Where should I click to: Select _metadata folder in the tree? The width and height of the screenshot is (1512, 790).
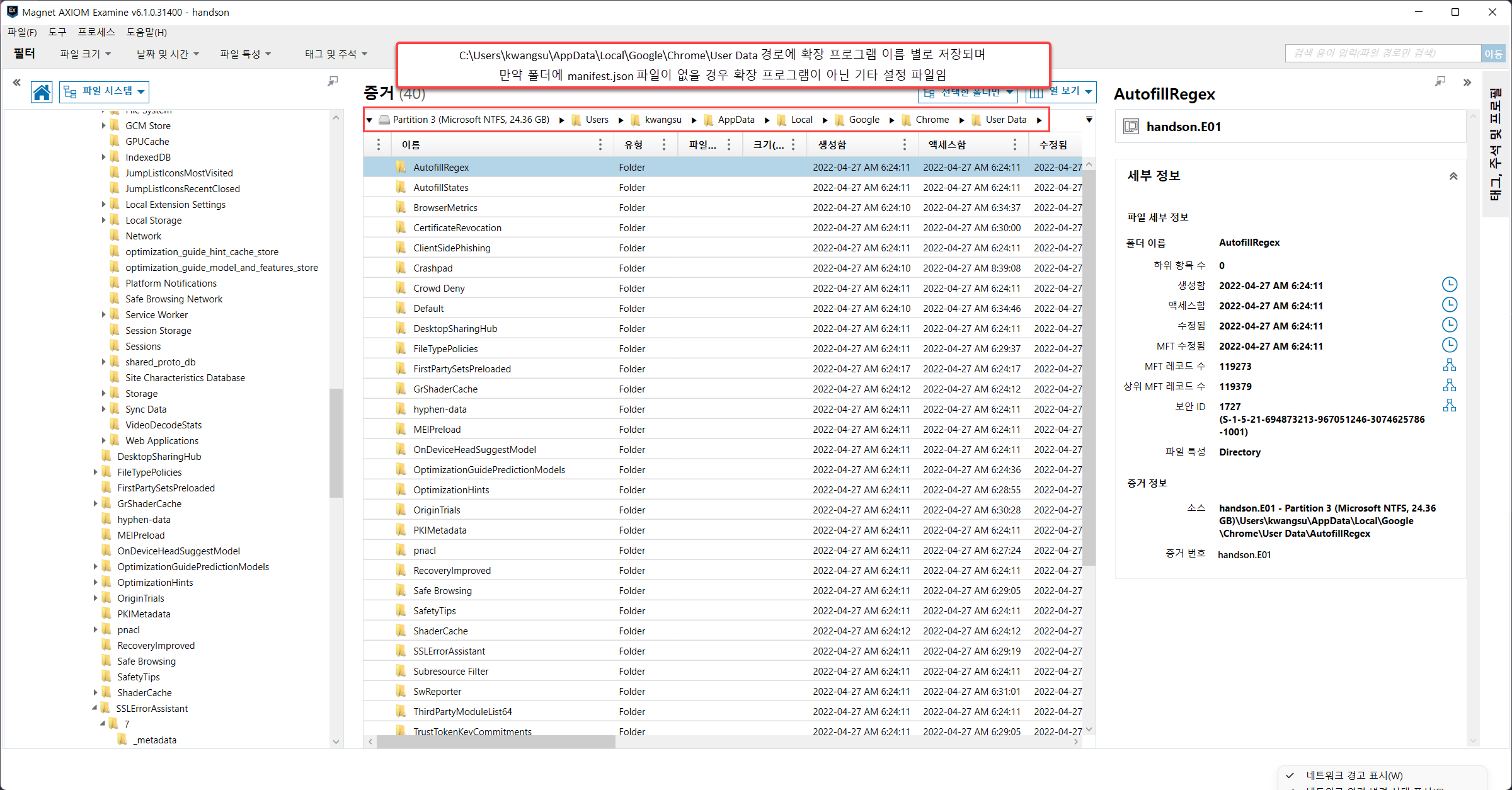(x=155, y=740)
